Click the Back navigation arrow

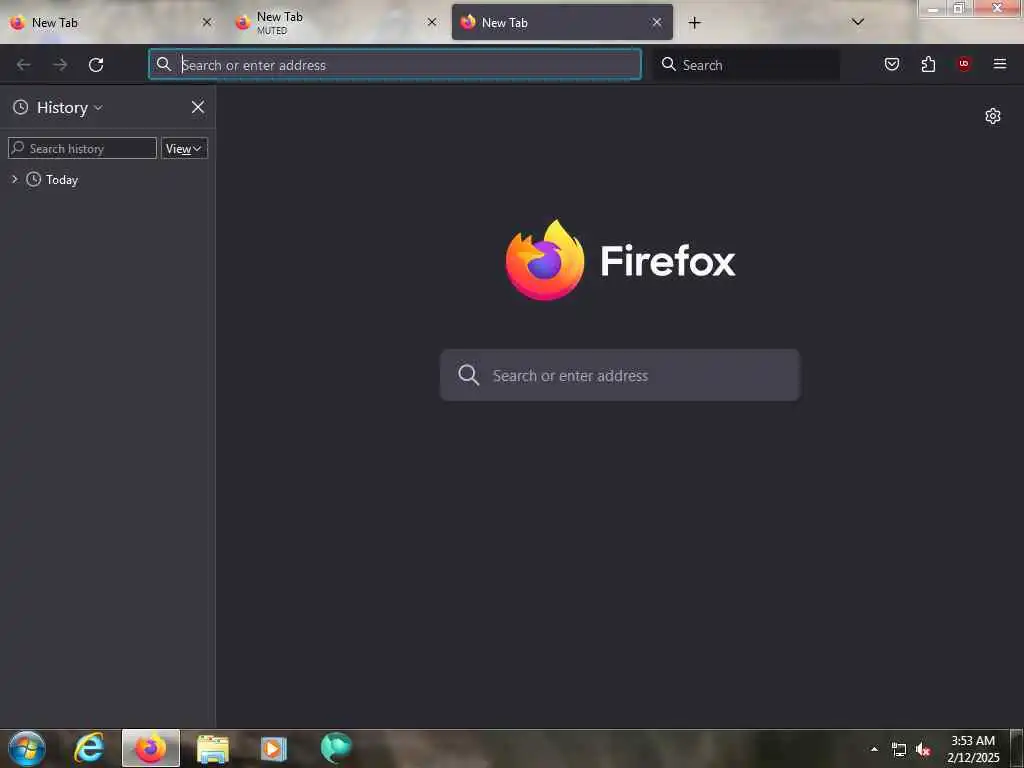pyautogui.click(x=24, y=65)
